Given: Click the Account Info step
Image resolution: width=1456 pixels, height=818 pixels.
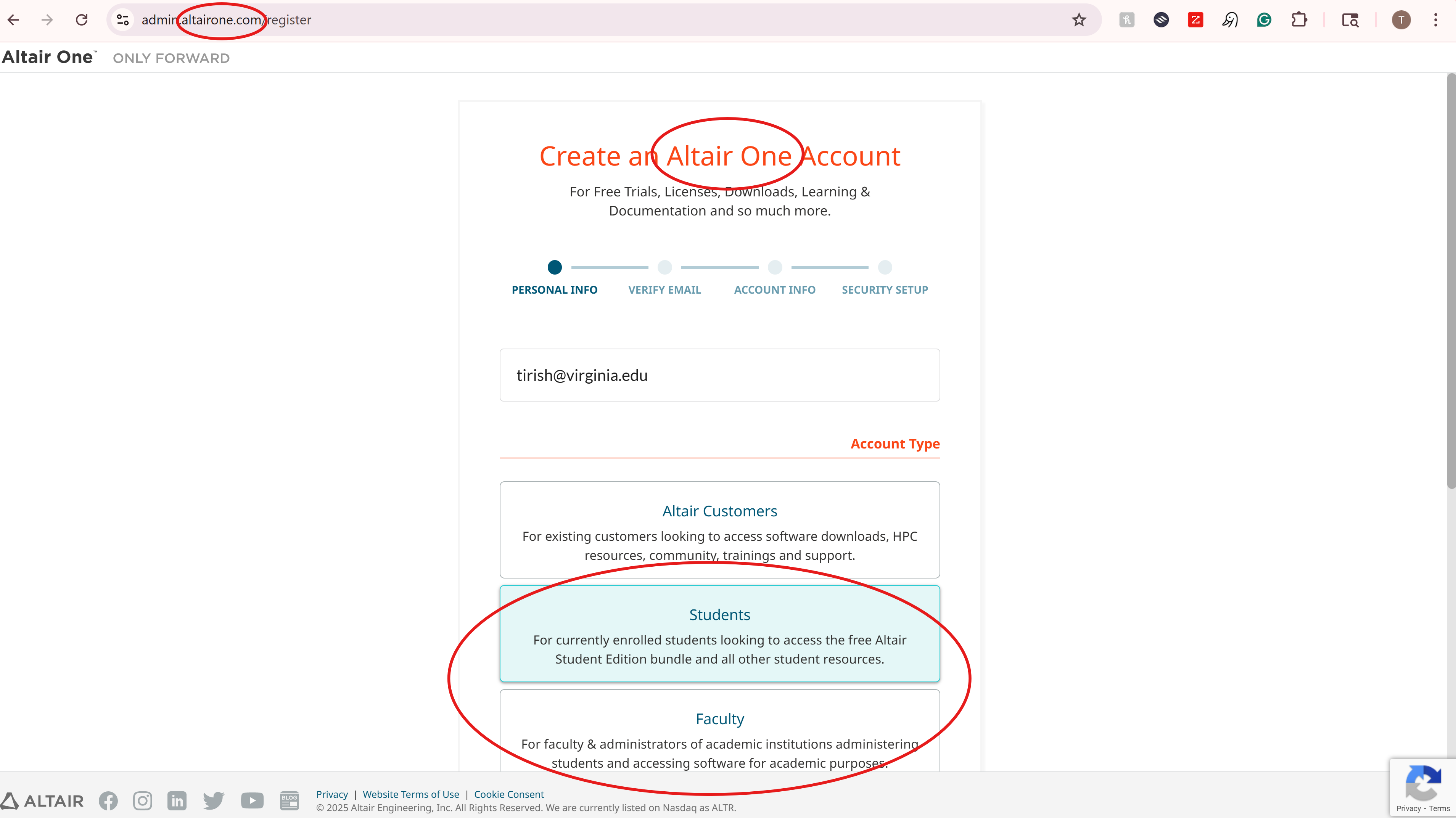Looking at the screenshot, I should (x=775, y=290).
